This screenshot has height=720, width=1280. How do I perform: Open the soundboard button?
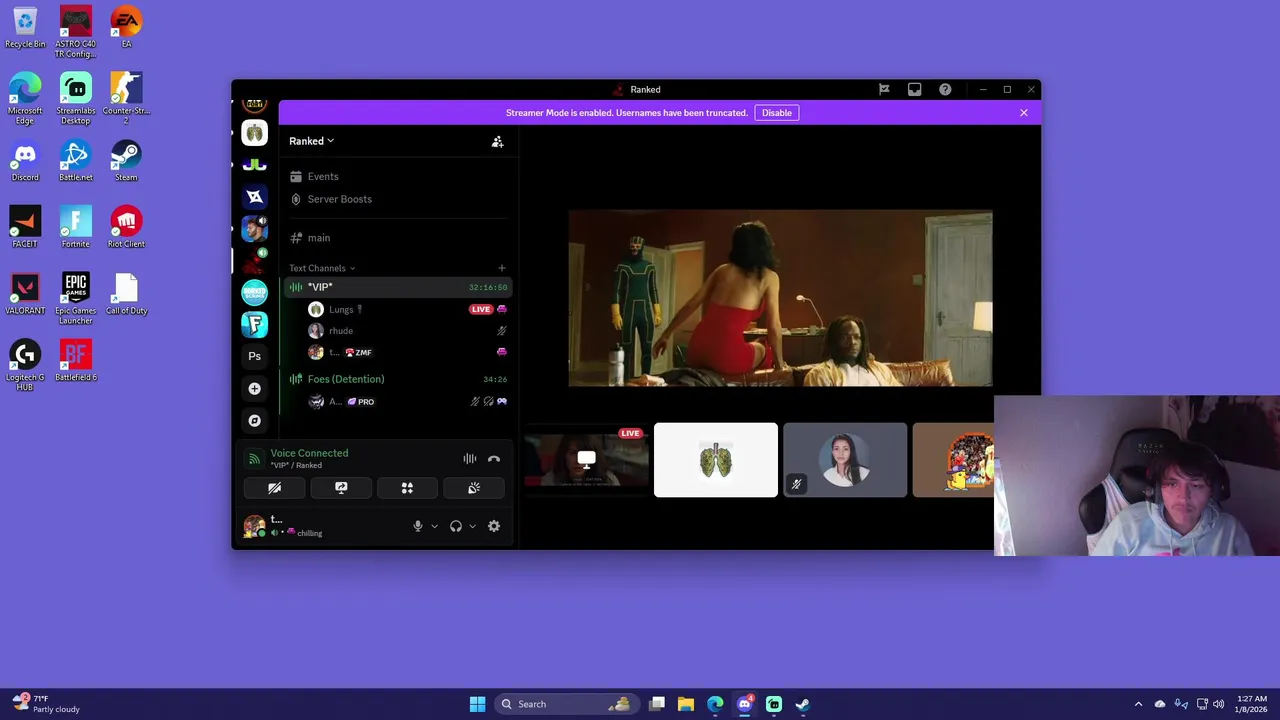click(x=474, y=488)
